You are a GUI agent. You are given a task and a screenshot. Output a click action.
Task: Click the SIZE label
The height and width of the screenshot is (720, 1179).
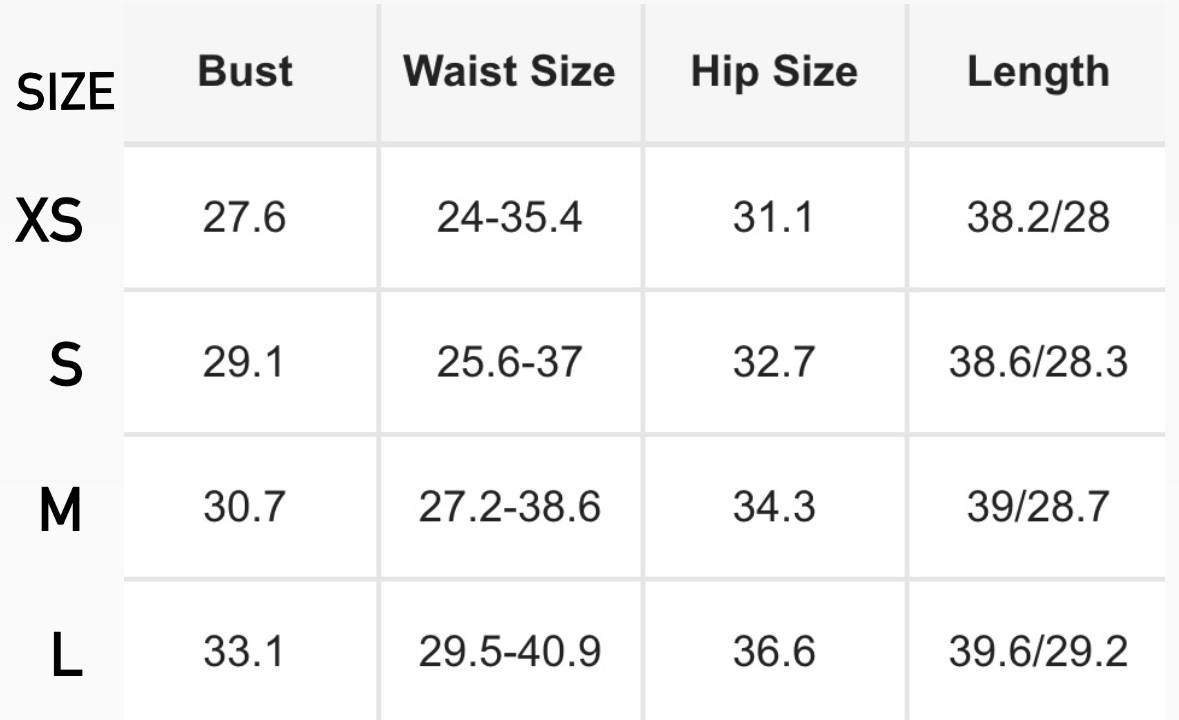tap(65, 92)
